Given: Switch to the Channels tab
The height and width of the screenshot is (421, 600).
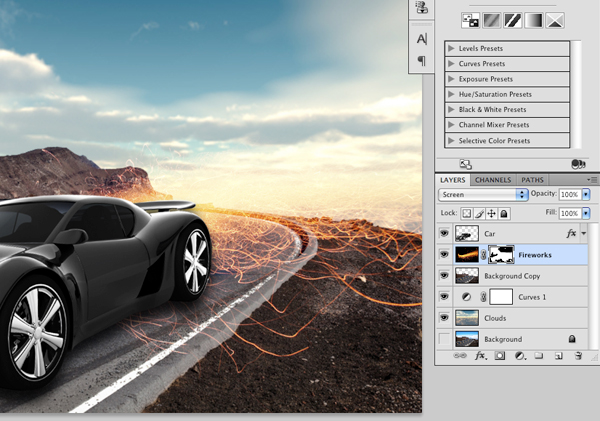Looking at the screenshot, I should tap(493, 180).
